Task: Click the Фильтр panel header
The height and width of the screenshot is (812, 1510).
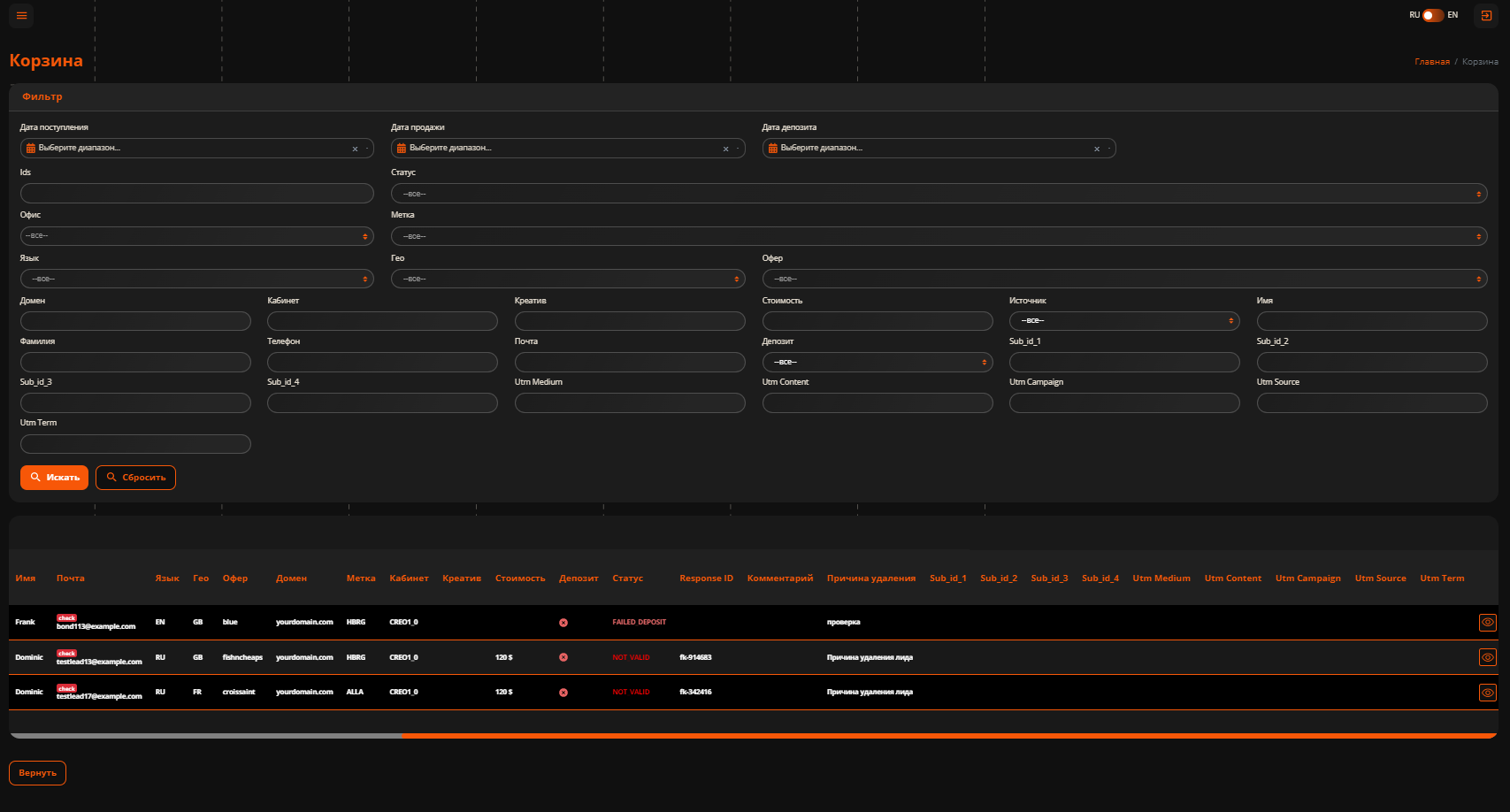Action: point(753,97)
